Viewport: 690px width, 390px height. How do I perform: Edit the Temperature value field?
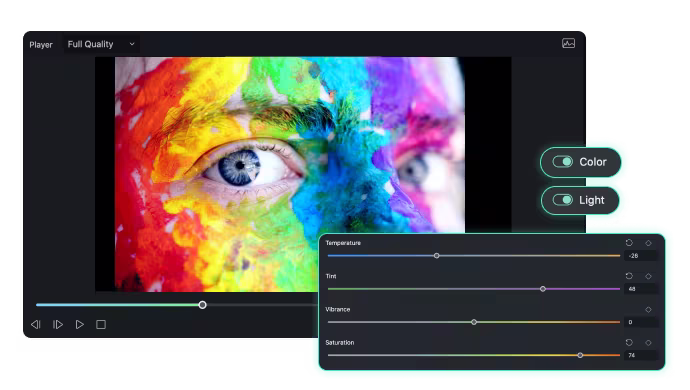[641, 256]
